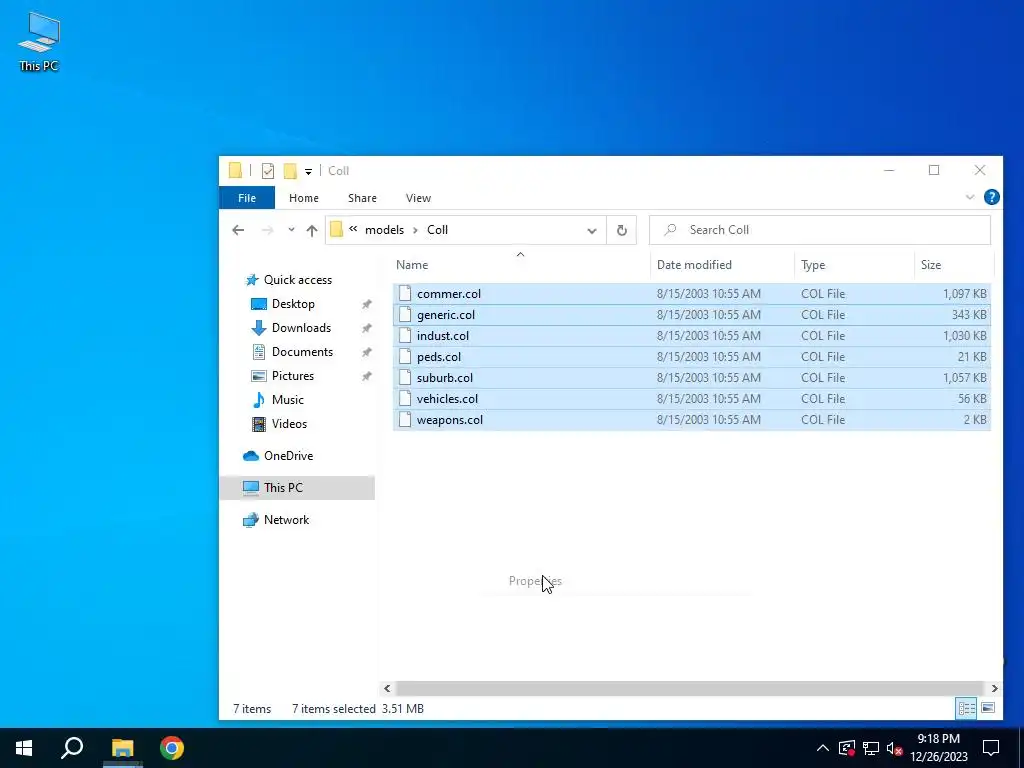
Task: Open Downloads in navigation pane
Action: point(301,328)
